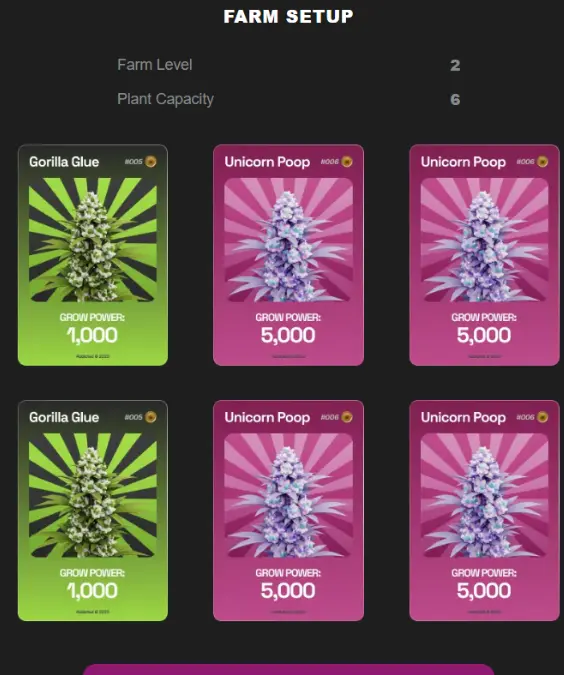
Task: Click the 1,000 grow power on top Gorilla Glue card
Action: (93, 335)
